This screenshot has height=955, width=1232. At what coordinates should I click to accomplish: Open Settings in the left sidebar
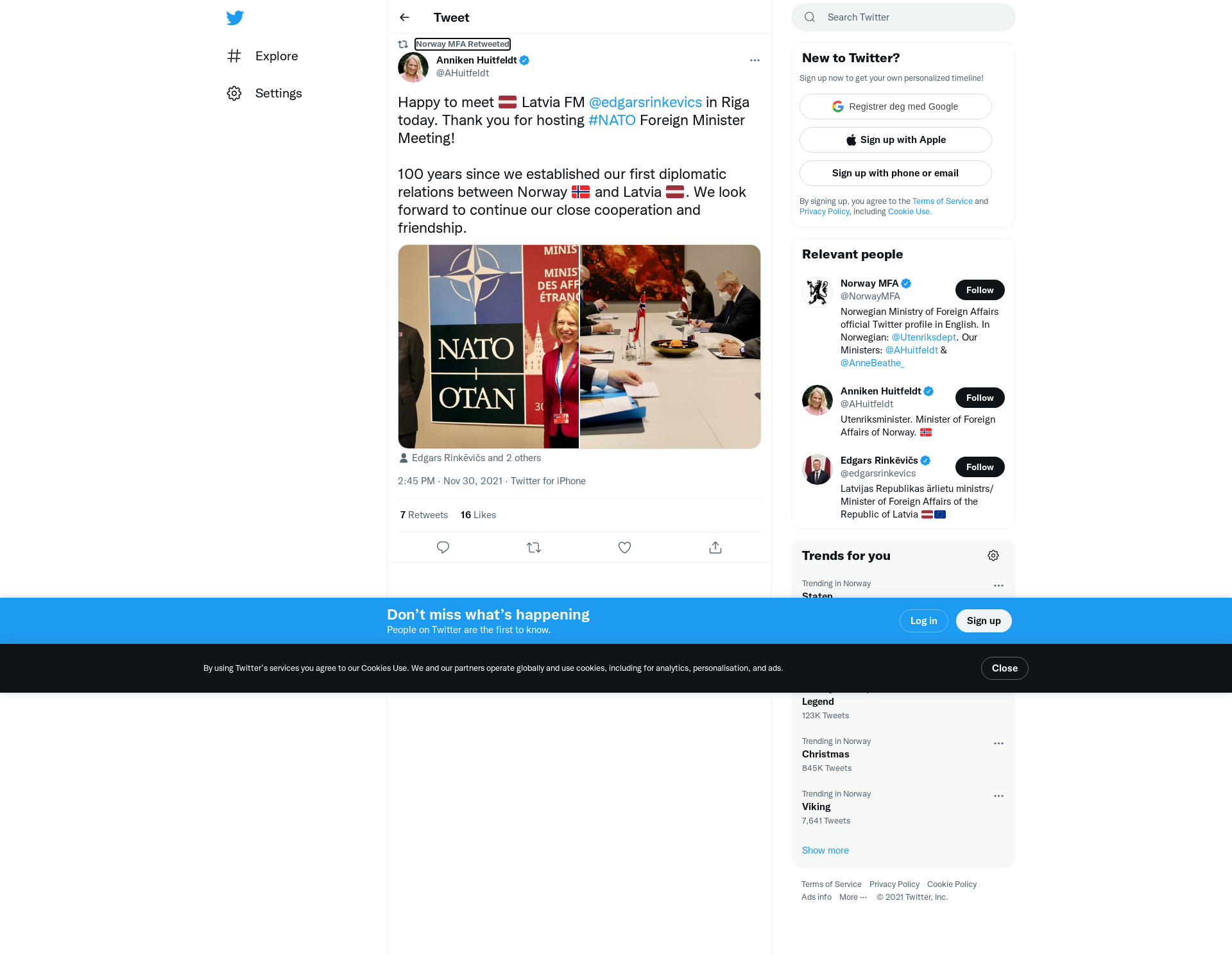click(264, 94)
